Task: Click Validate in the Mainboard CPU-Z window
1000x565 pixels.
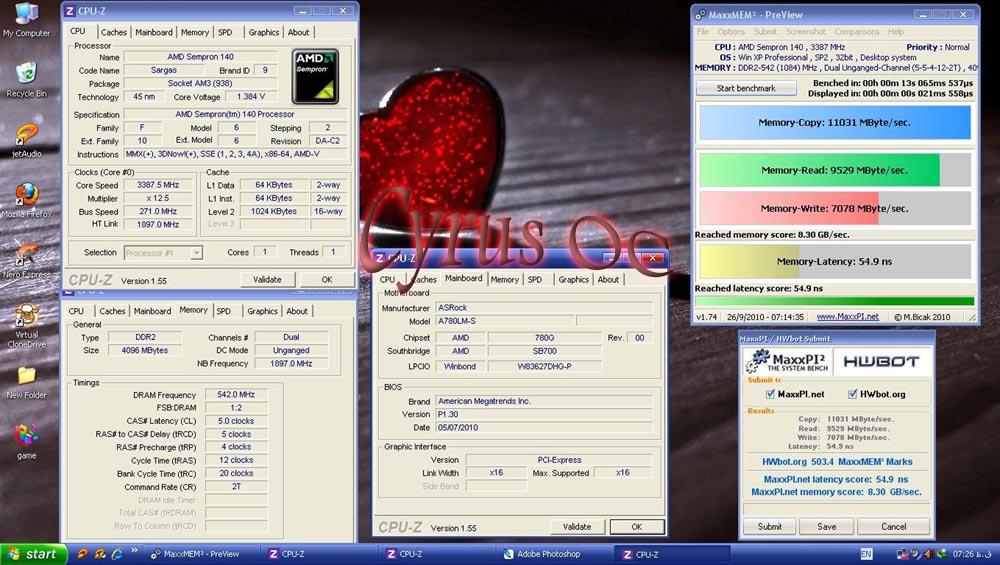Action: (x=577, y=527)
